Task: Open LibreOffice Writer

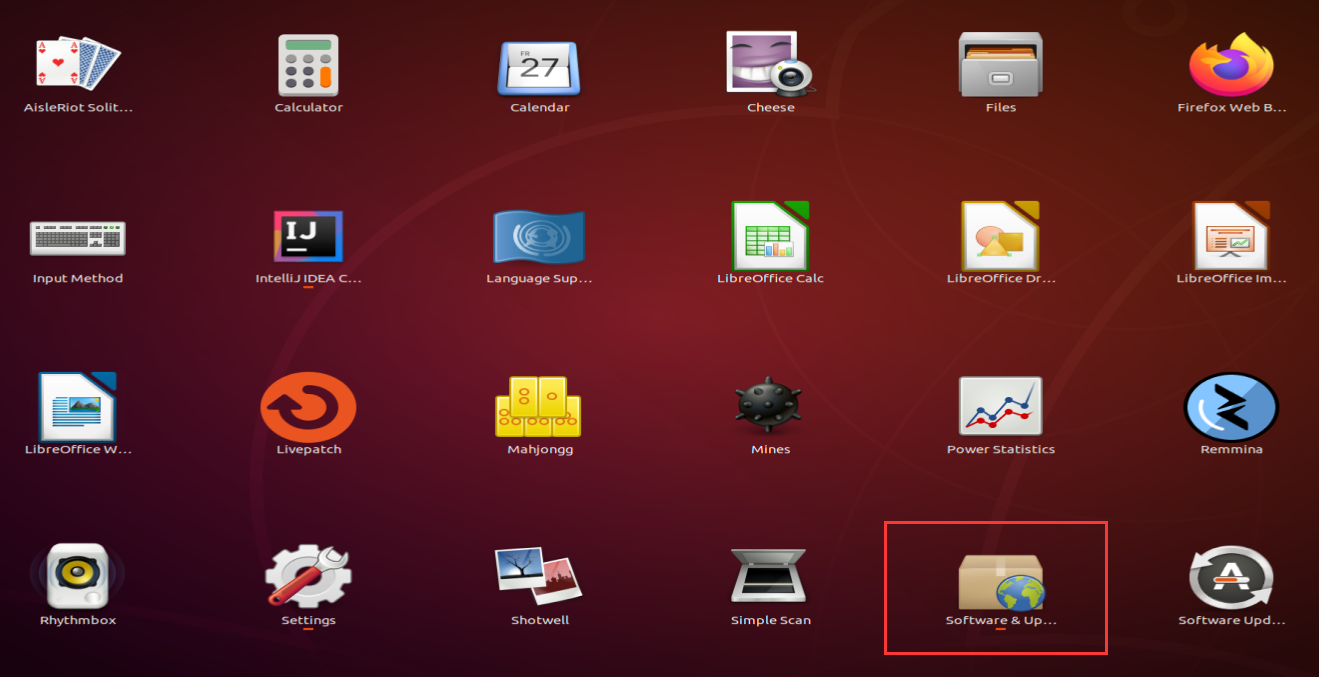Action: pyautogui.click(x=78, y=406)
